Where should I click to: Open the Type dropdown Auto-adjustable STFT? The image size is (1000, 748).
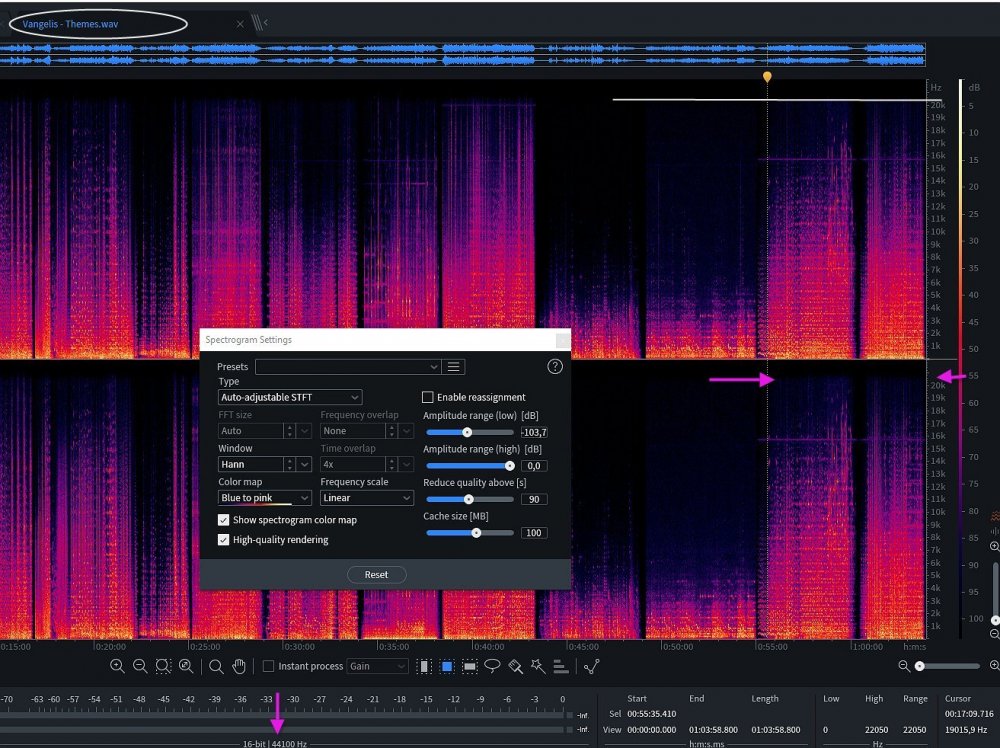(290, 397)
